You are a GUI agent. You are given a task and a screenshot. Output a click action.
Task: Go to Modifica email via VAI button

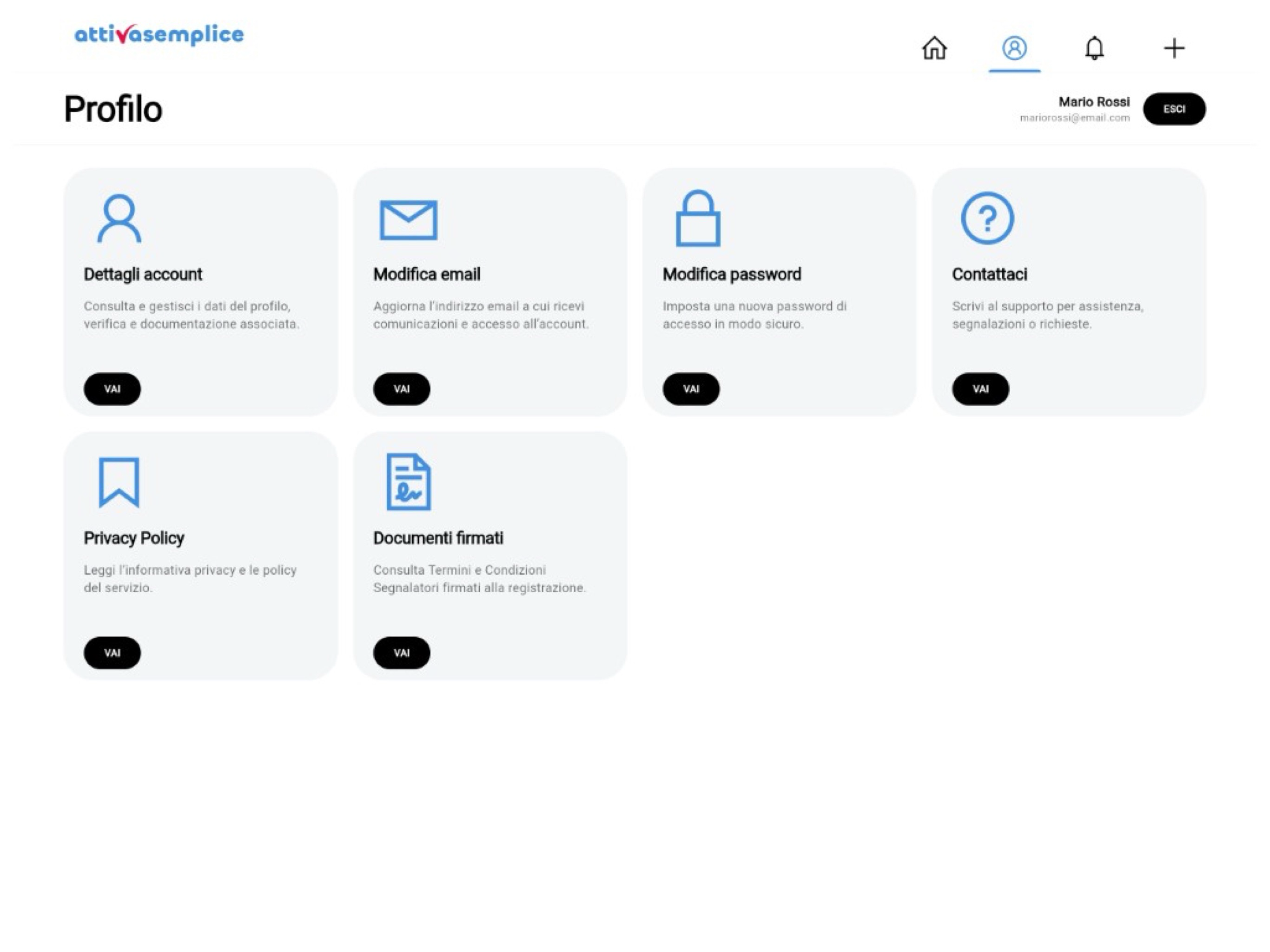pyautogui.click(x=401, y=389)
